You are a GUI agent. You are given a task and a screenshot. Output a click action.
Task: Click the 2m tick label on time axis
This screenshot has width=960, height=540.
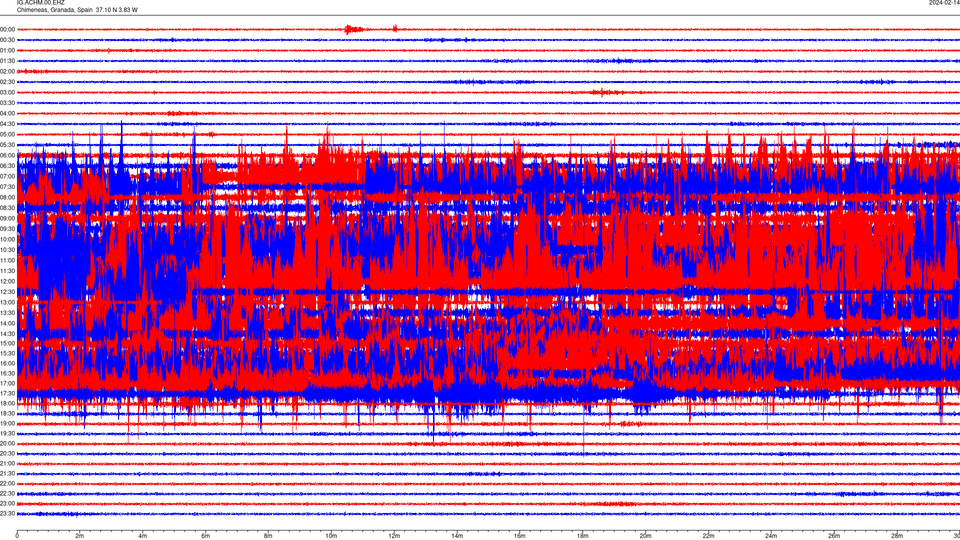click(x=80, y=536)
